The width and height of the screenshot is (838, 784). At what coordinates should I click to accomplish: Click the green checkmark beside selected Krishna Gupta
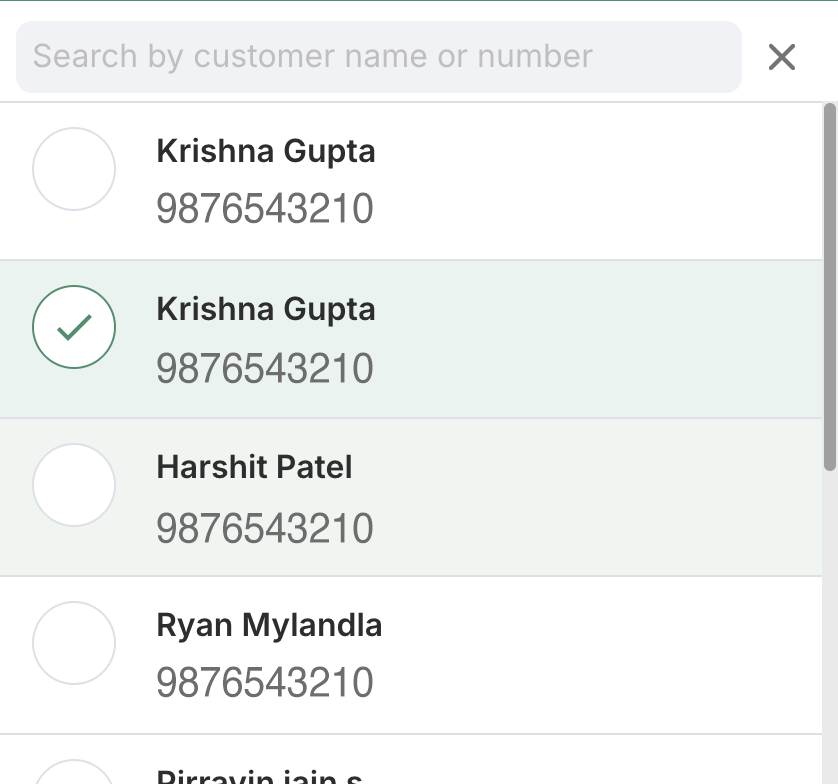click(x=74, y=327)
